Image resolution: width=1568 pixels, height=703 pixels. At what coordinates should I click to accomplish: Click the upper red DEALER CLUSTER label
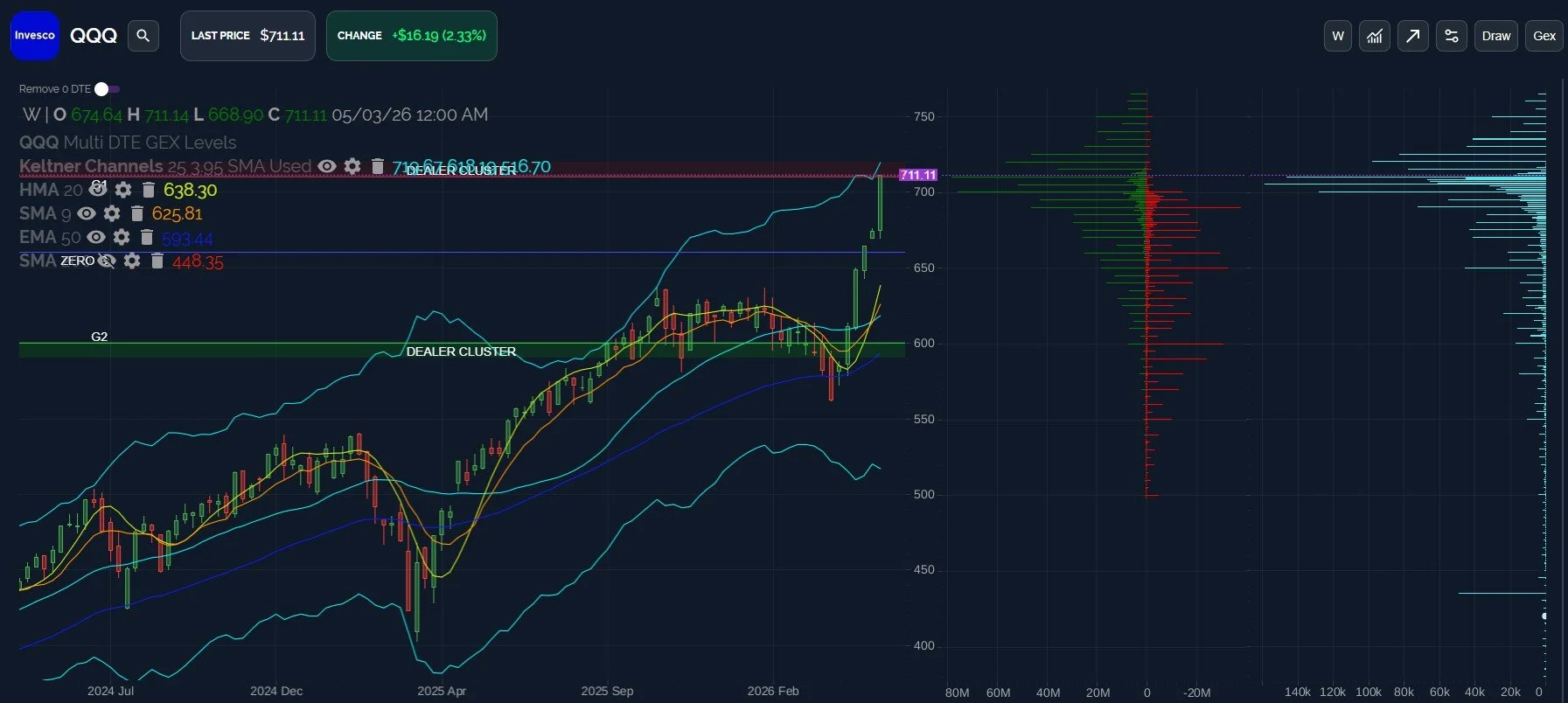(x=461, y=171)
